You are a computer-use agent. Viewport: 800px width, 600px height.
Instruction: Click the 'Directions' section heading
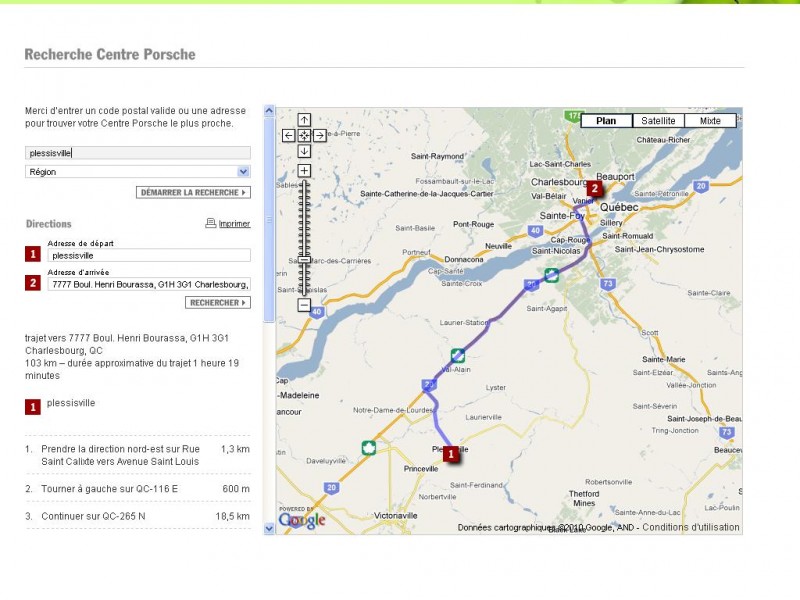point(49,224)
